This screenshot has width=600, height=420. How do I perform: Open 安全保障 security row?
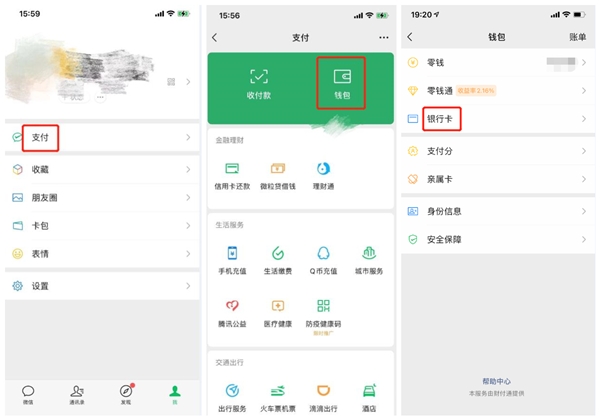[x=497, y=239]
